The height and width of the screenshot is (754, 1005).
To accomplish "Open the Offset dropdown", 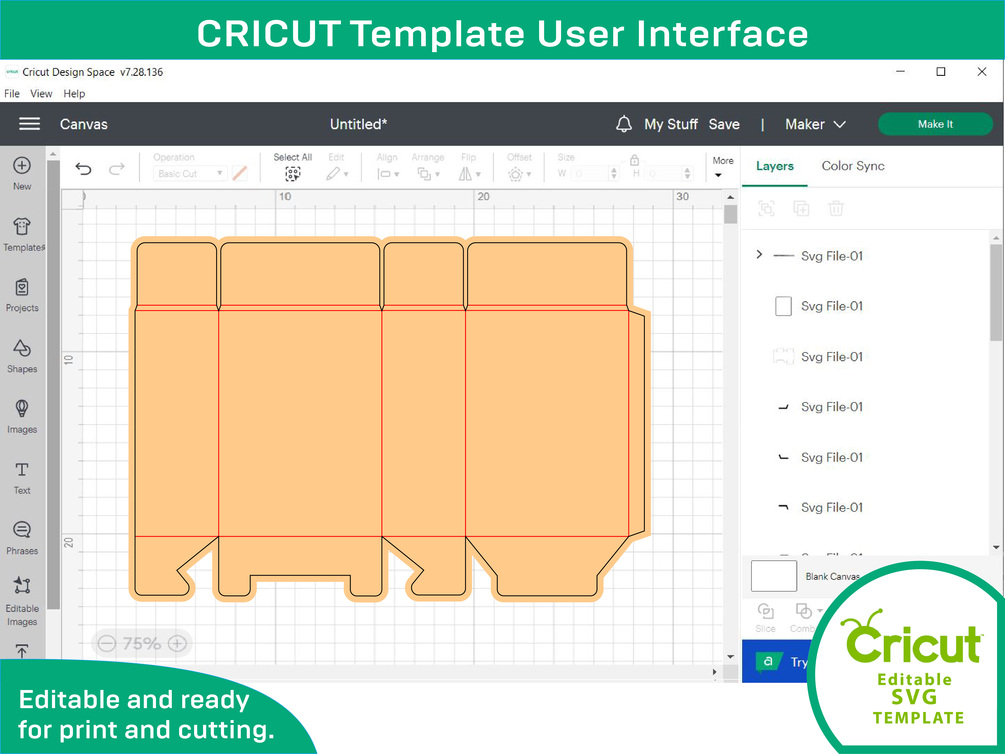I will tap(519, 174).
